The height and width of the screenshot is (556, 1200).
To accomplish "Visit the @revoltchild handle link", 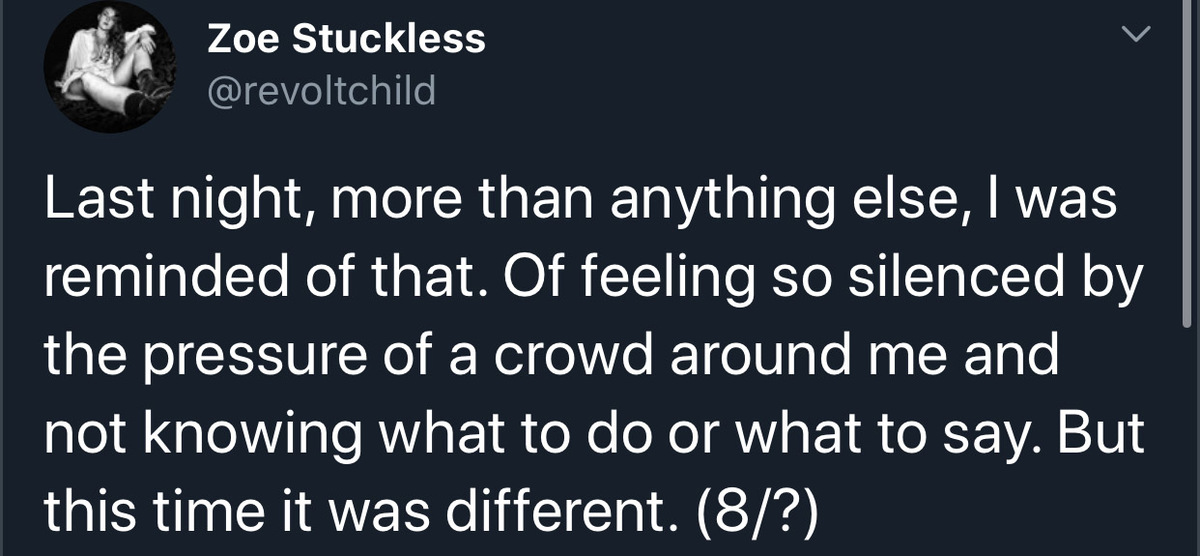I will click(x=321, y=91).
